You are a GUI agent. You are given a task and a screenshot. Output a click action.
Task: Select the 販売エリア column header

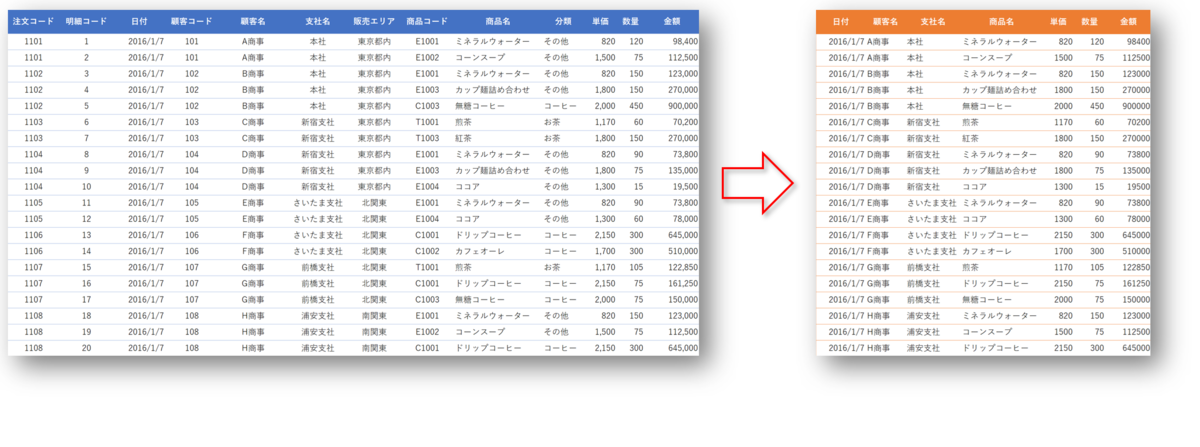click(x=375, y=21)
